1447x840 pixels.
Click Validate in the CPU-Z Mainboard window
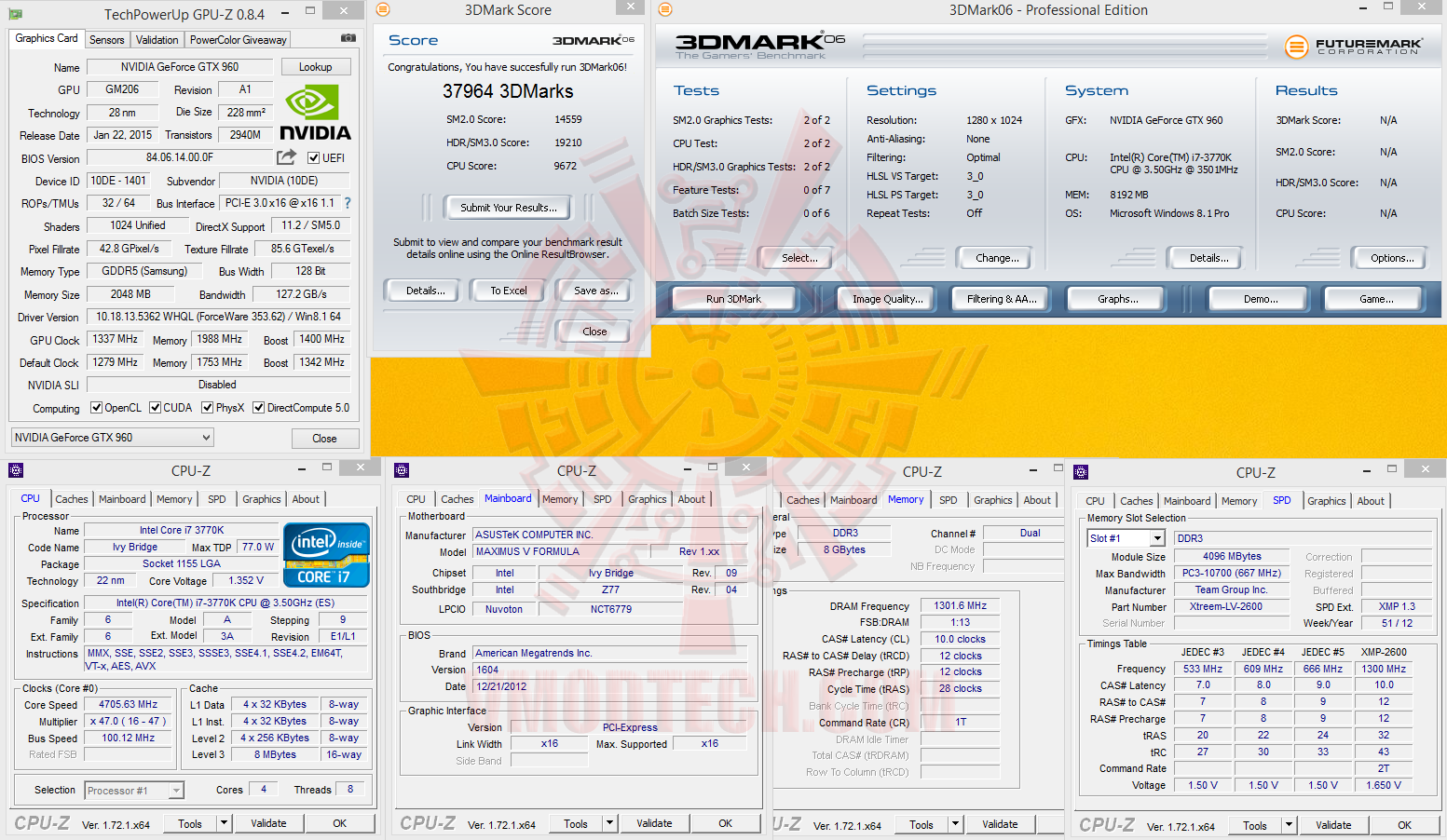click(x=654, y=823)
